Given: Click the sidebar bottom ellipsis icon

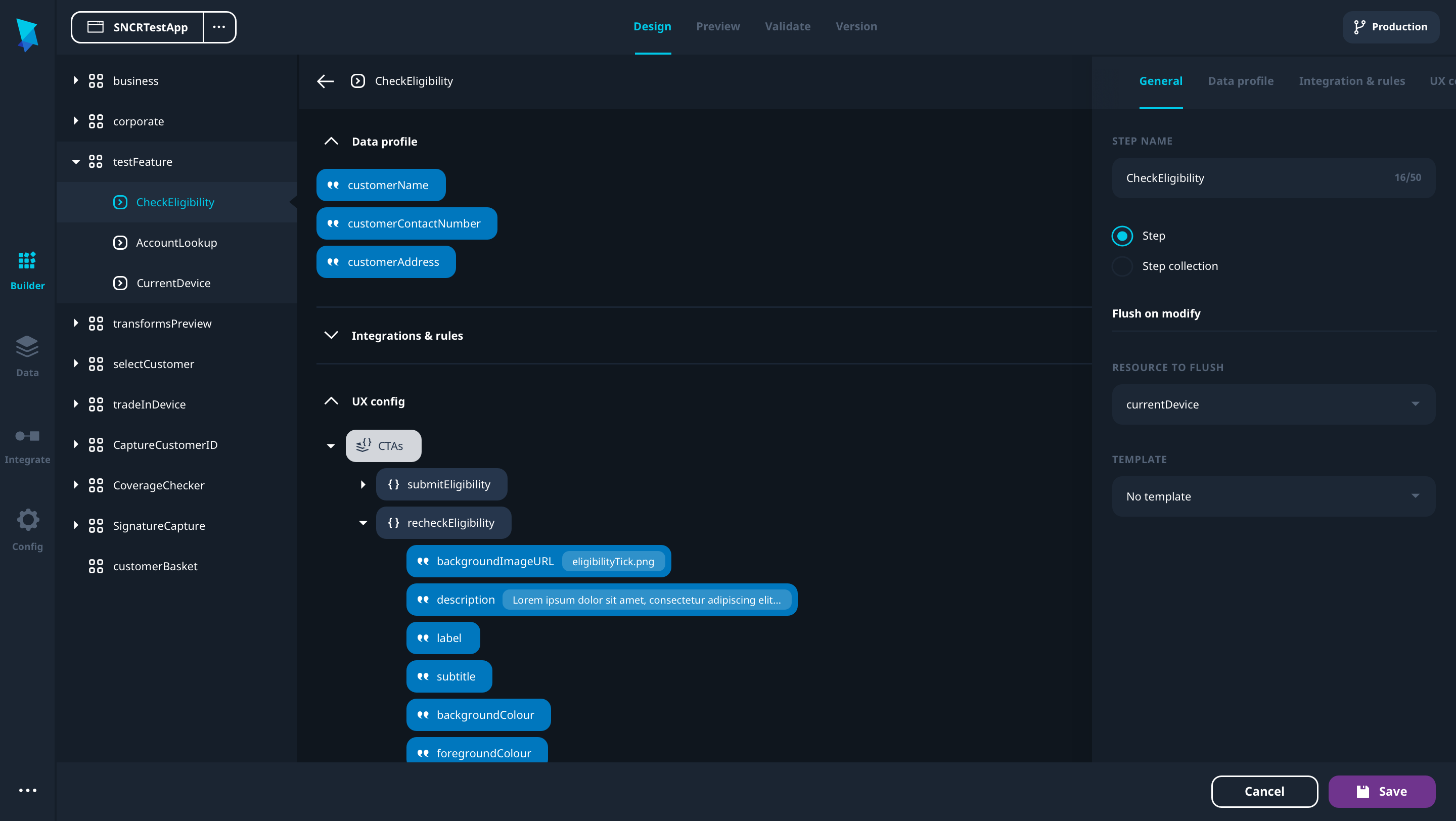Looking at the screenshot, I should pyautogui.click(x=27, y=790).
